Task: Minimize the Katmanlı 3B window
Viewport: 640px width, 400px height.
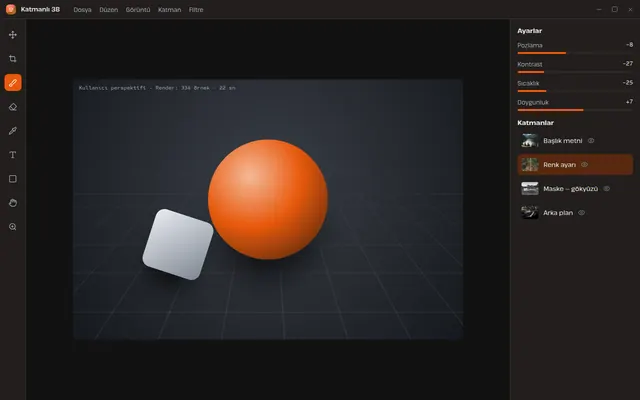Action: pos(599,9)
